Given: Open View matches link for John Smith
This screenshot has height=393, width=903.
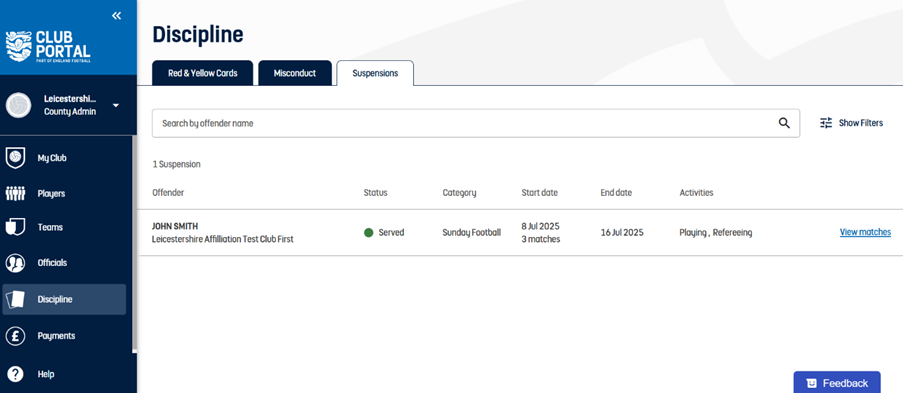Looking at the screenshot, I should pos(865,232).
